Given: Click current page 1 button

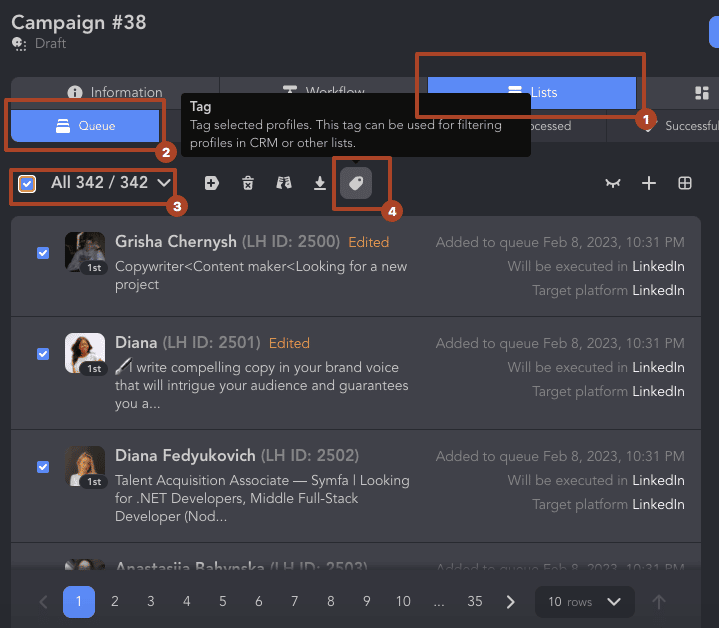Looking at the screenshot, I should point(79,602).
